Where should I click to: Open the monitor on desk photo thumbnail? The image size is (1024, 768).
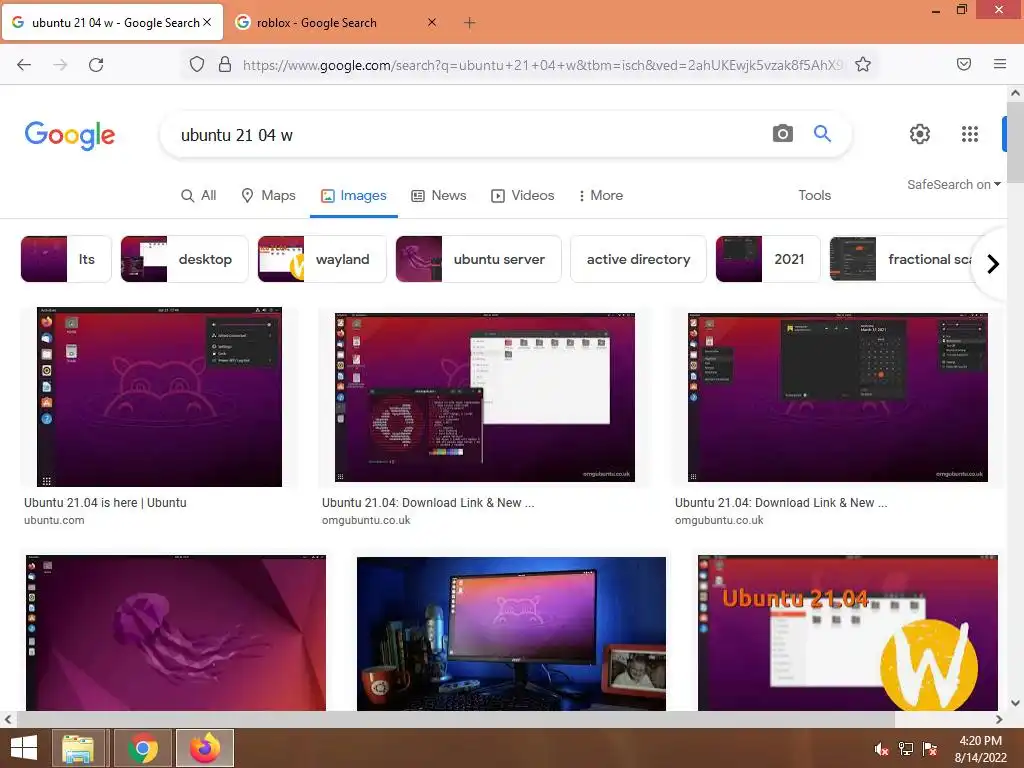click(511, 633)
